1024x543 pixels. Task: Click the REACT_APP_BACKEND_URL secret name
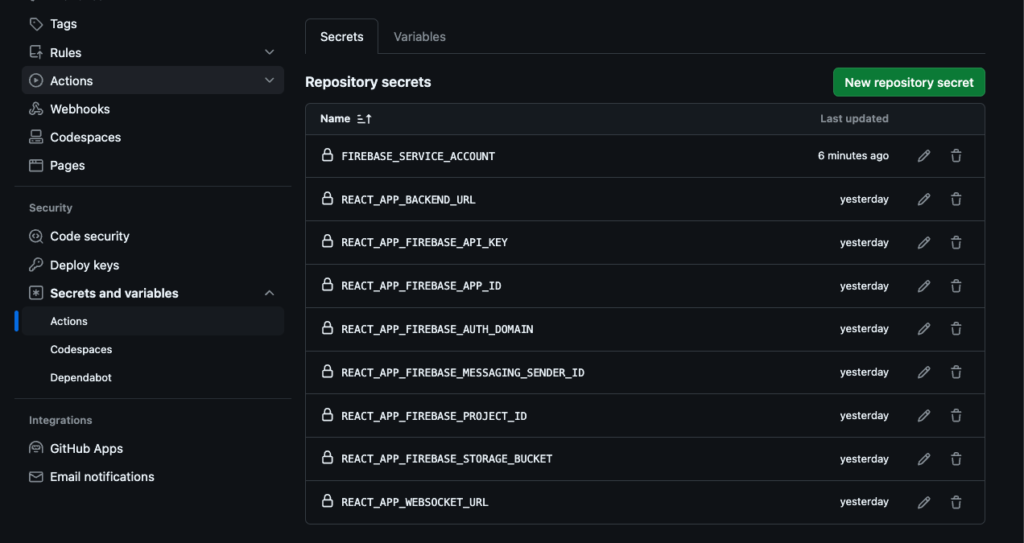[408, 199]
